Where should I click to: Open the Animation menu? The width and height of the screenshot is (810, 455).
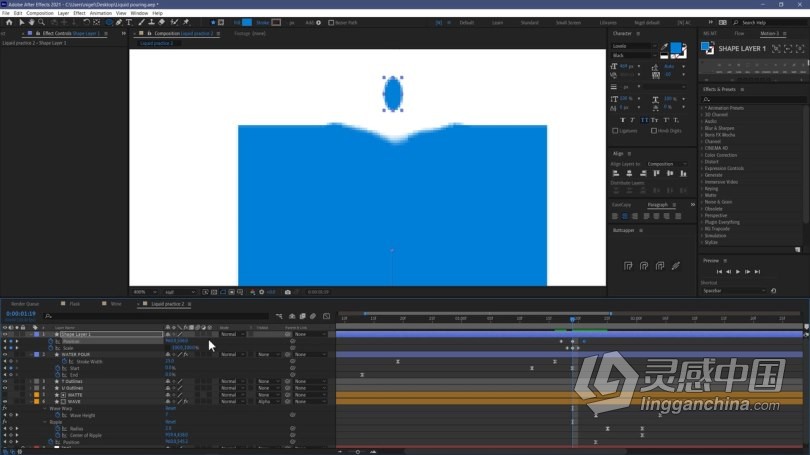100,13
